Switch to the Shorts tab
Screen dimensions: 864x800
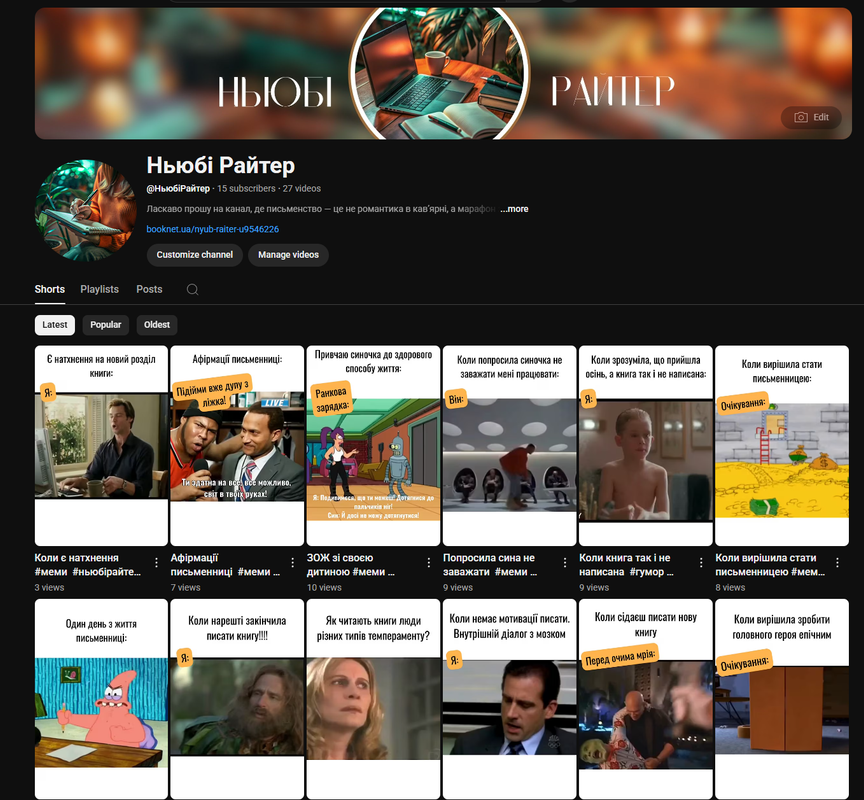tap(50, 289)
